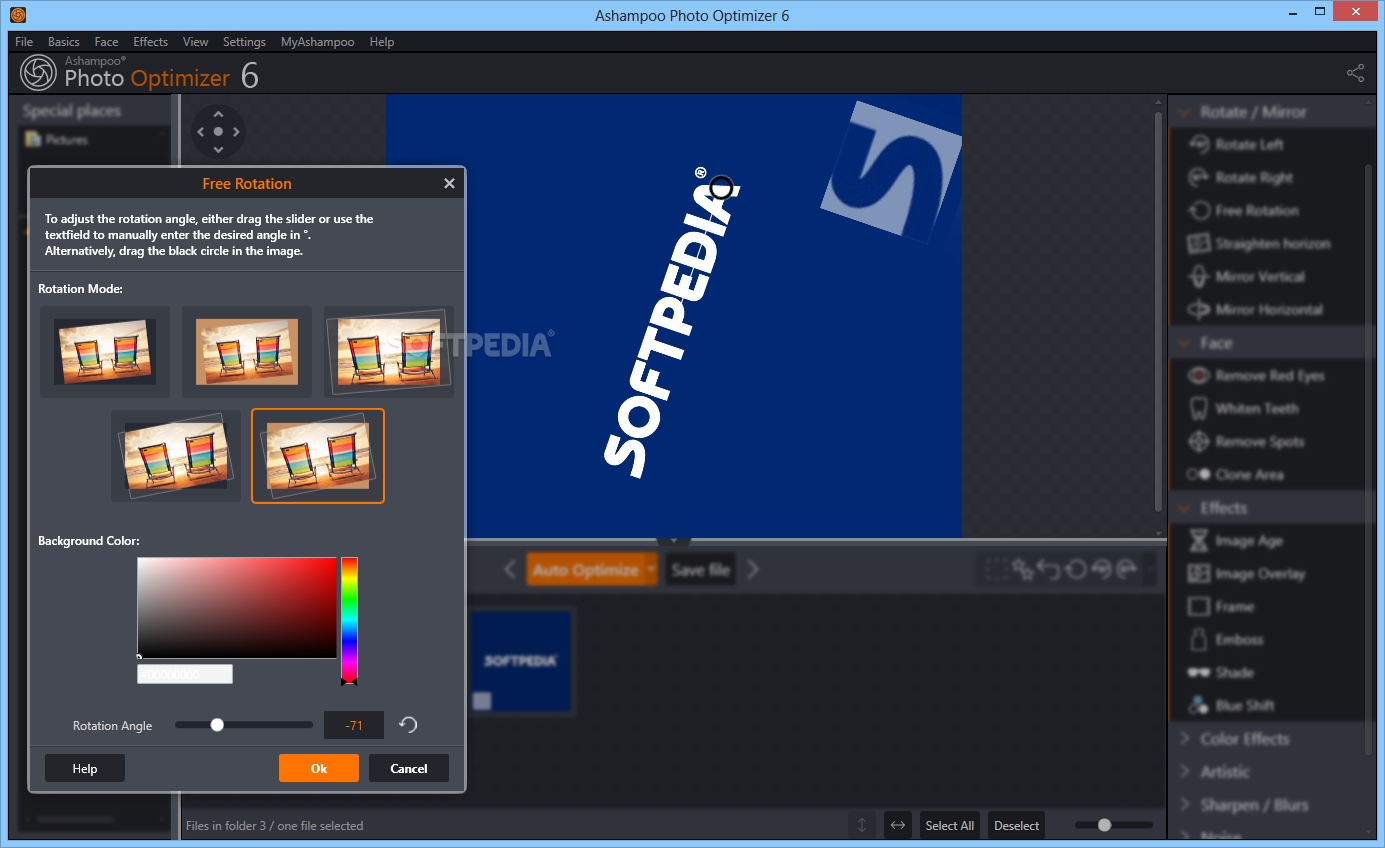
Task: Click the Select All button
Action: point(949,825)
